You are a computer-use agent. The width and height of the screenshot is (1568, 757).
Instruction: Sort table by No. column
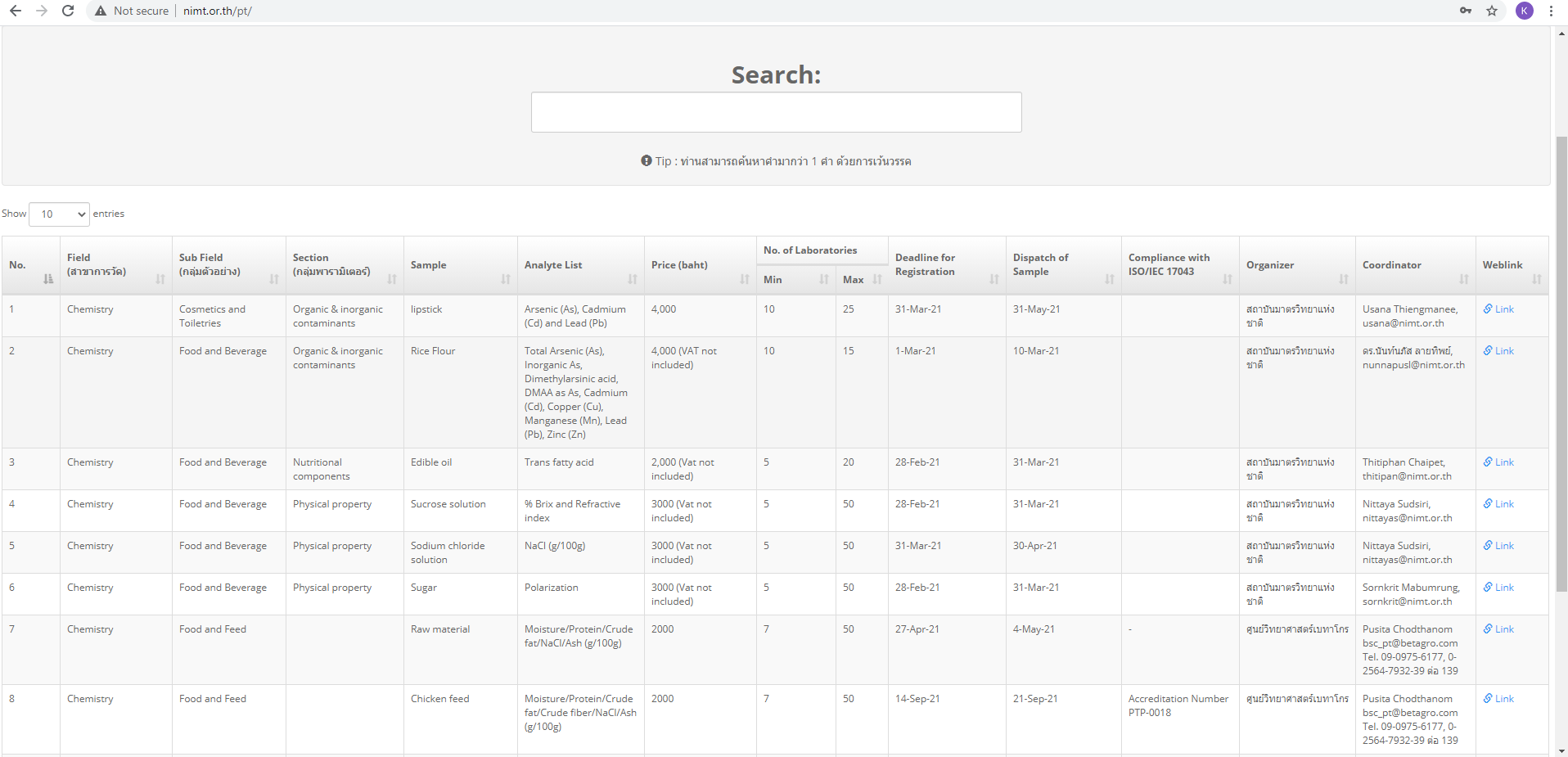pos(30,265)
